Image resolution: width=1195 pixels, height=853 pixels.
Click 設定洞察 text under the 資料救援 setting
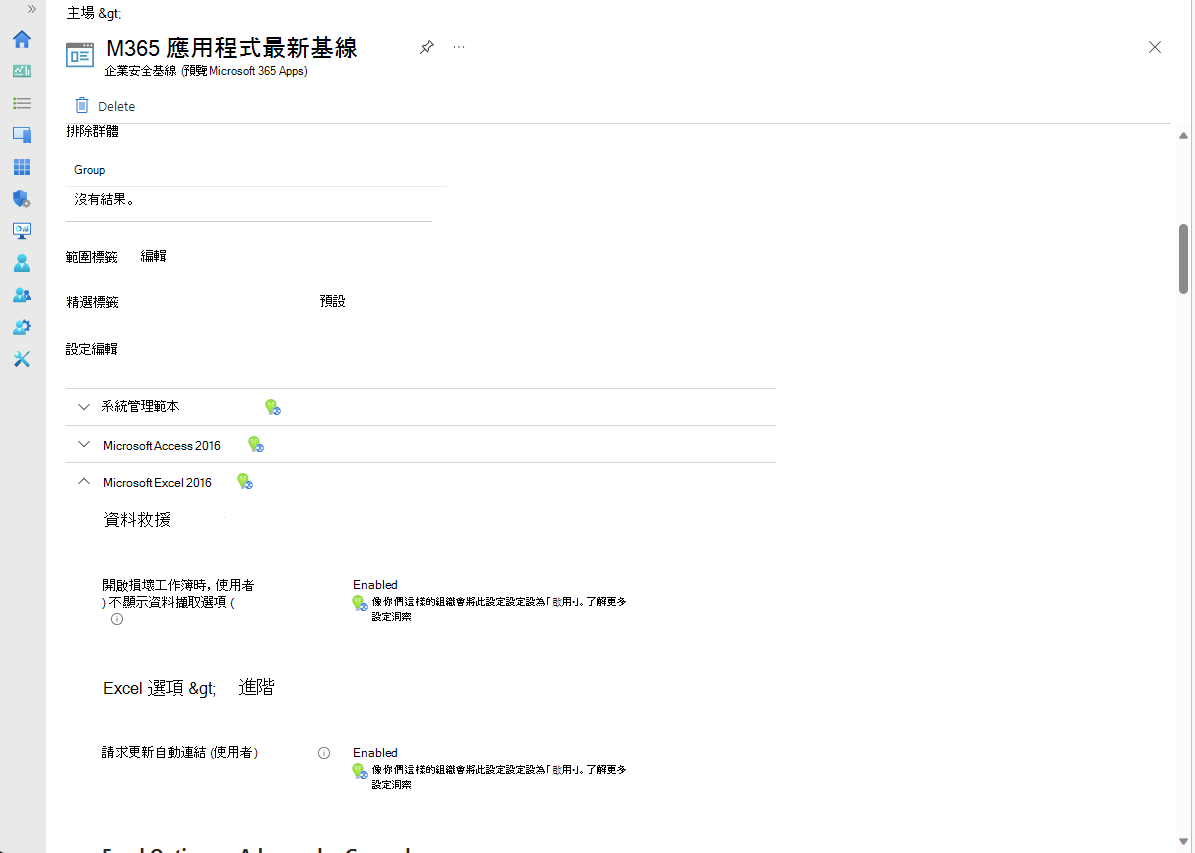pos(392,617)
